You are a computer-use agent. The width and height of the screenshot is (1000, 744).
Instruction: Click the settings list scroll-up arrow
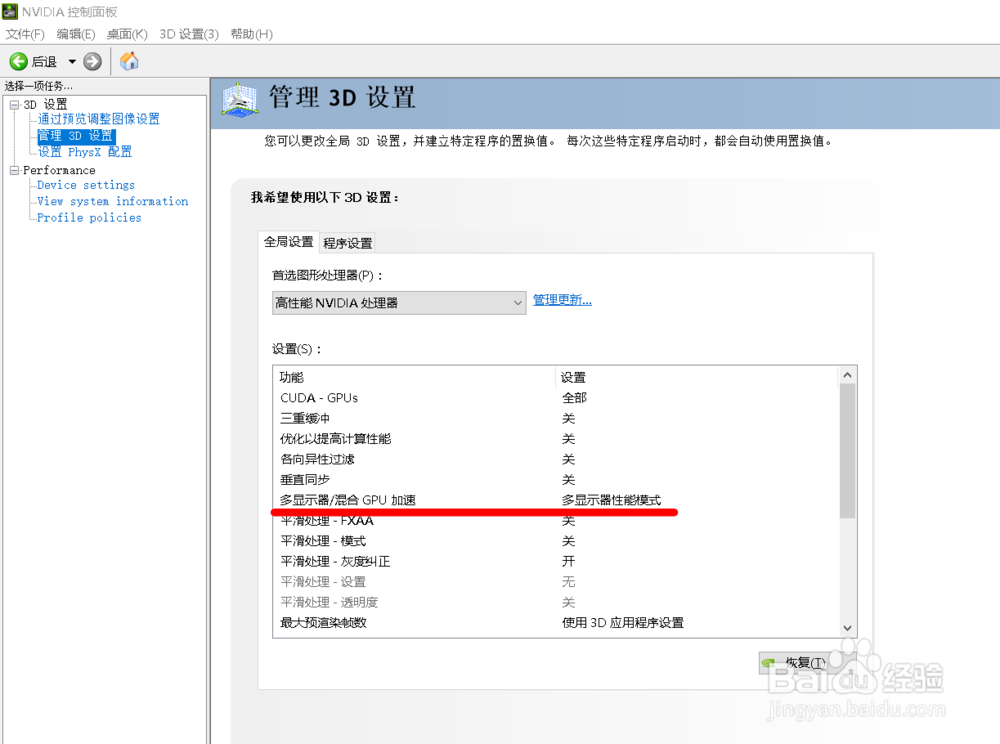tap(847, 376)
